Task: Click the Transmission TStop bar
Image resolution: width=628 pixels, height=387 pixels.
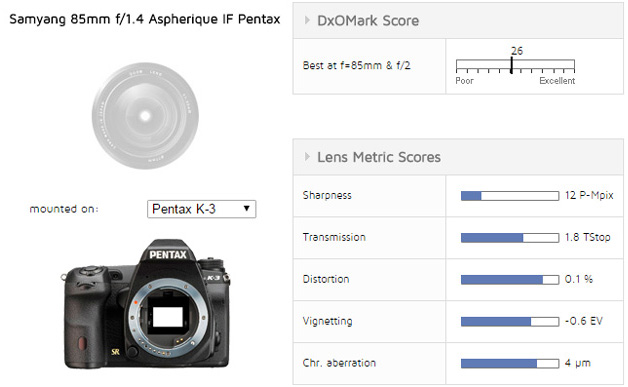Action: pyautogui.click(x=510, y=238)
